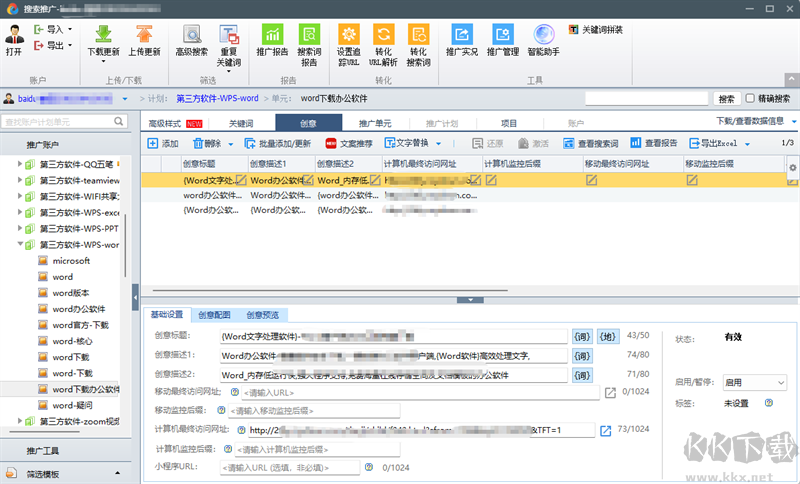This screenshot has width=800, height=484.
Task: Expand the 筛选模板 panel arrow
Action: pyautogui.click(x=117, y=473)
